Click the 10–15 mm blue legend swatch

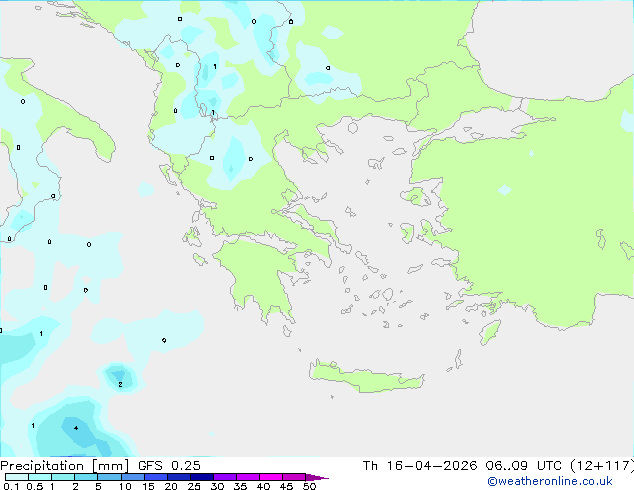(x=133, y=477)
